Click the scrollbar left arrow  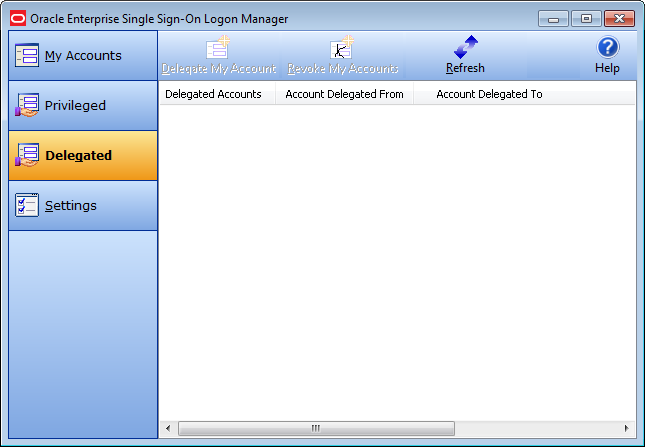coord(168,428)
